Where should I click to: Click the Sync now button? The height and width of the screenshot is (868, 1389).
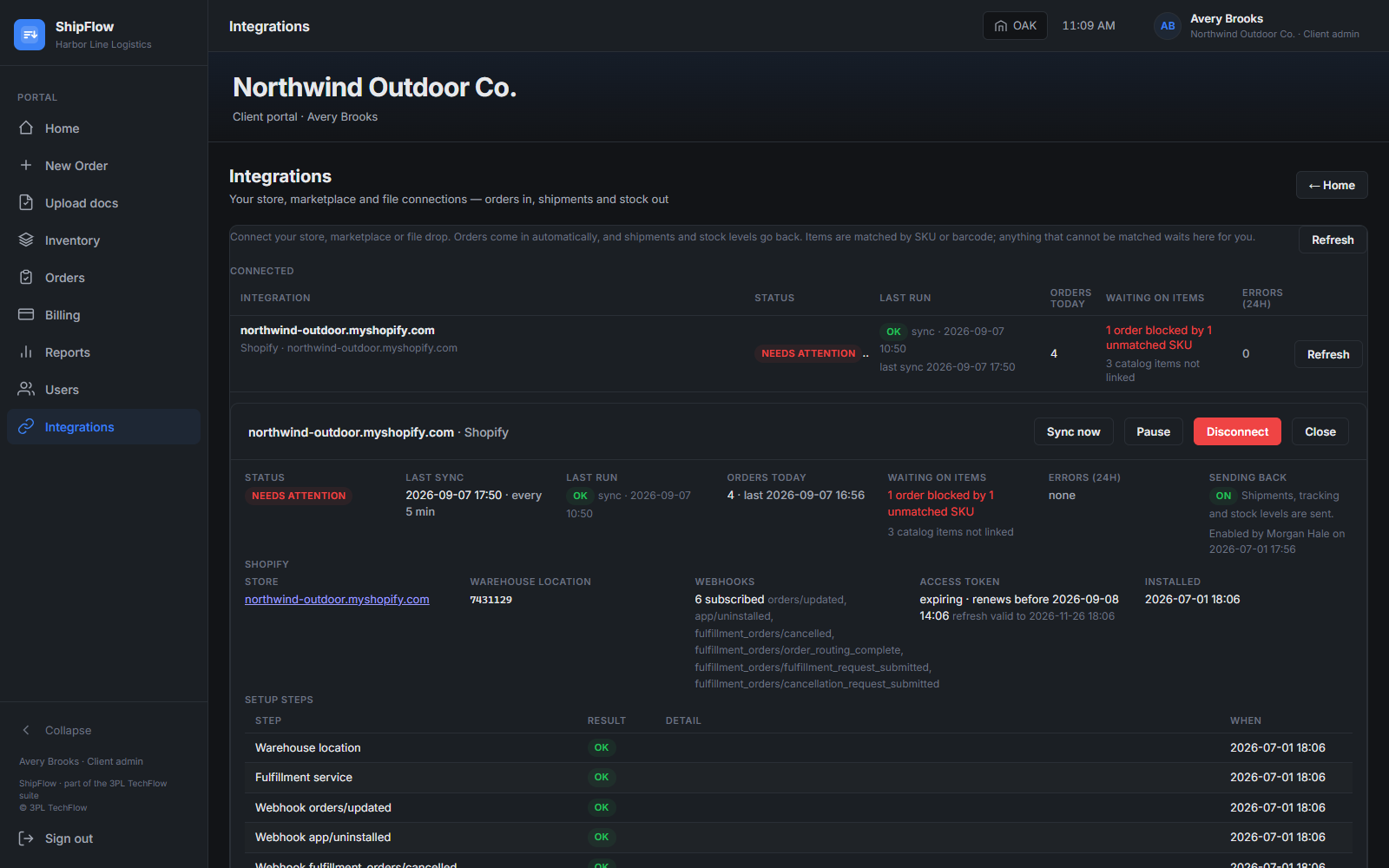[1073, 431]
